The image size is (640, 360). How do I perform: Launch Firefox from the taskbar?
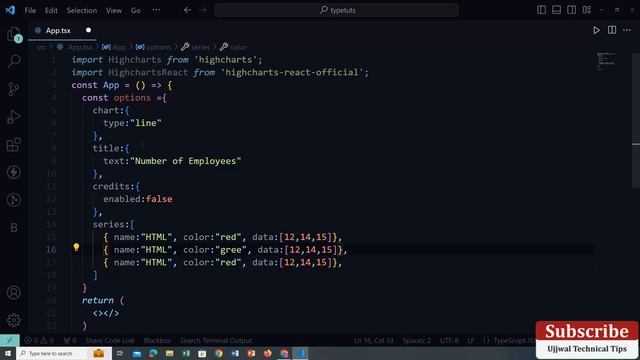point(268,353)
